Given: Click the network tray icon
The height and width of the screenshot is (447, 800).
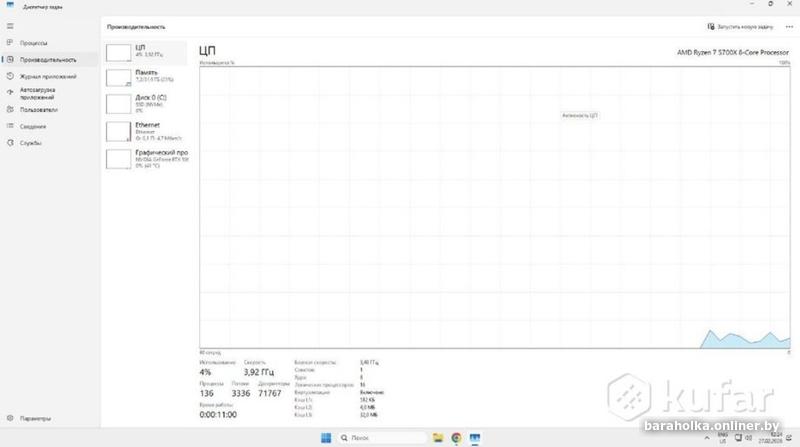Looking at the screenshot, I should coord(738,438).
